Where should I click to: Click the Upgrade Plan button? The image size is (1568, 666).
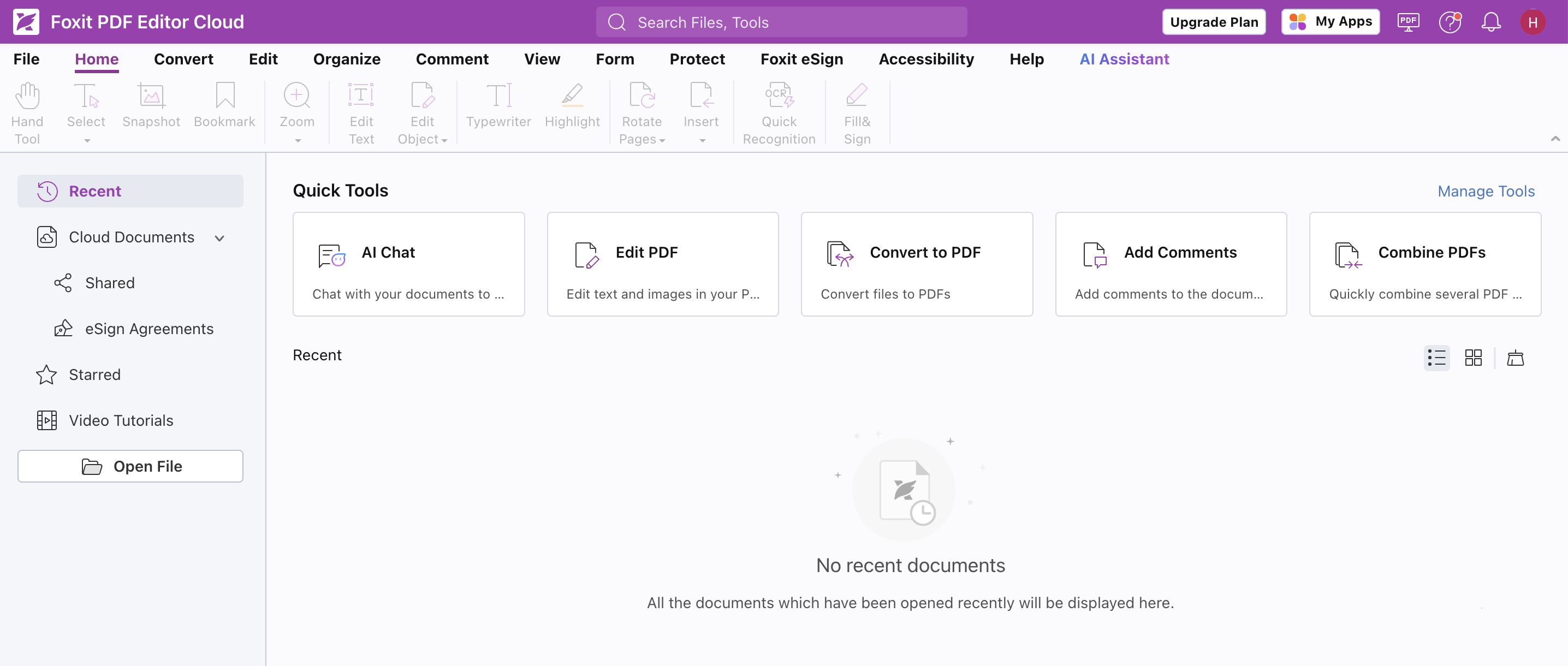coord(1213,22)
